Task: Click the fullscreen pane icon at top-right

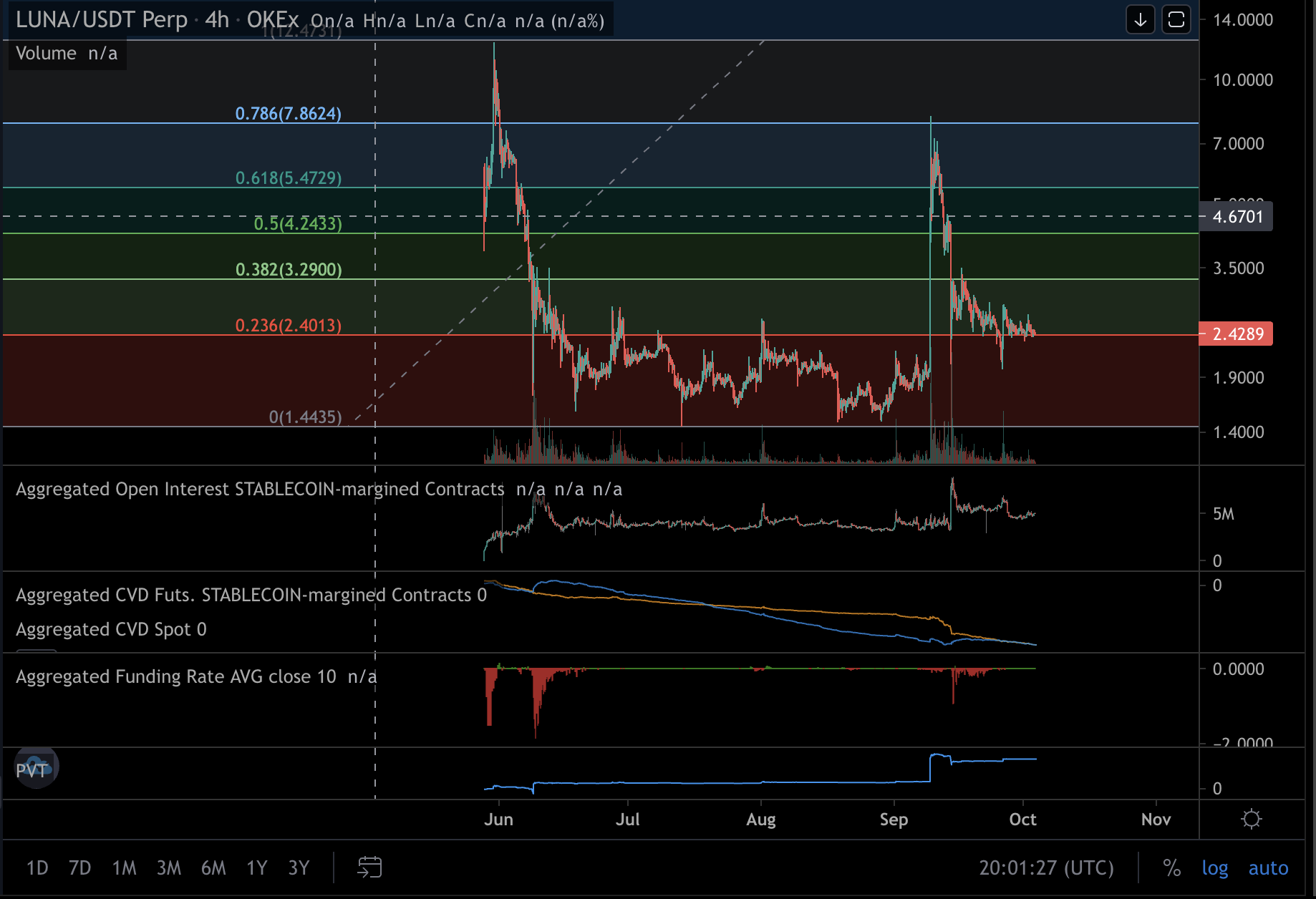Action: tap(1176, 19)
